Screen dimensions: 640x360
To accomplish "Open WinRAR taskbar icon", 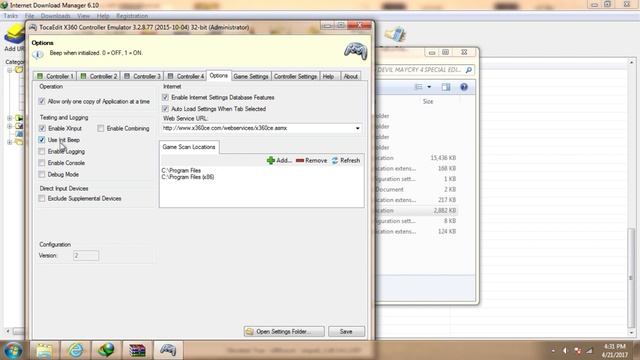I will [137, 350].
